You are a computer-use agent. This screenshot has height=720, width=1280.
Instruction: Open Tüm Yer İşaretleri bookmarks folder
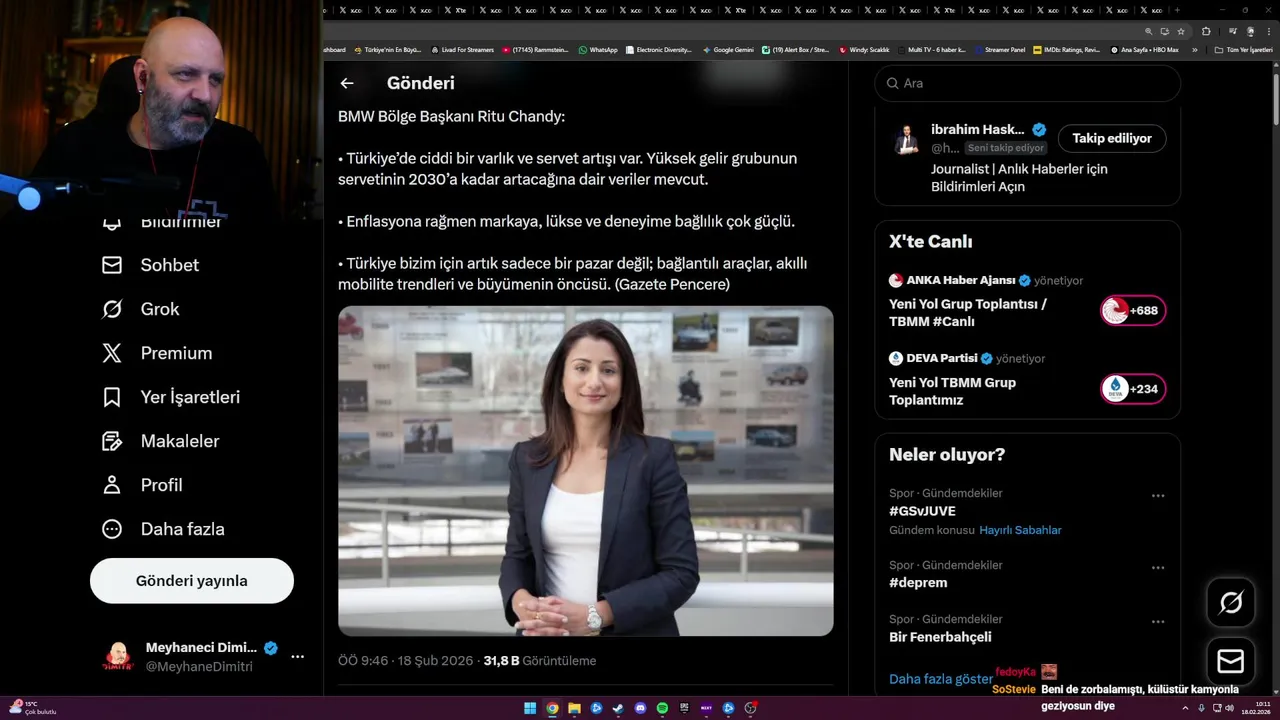click(1243, 49)
